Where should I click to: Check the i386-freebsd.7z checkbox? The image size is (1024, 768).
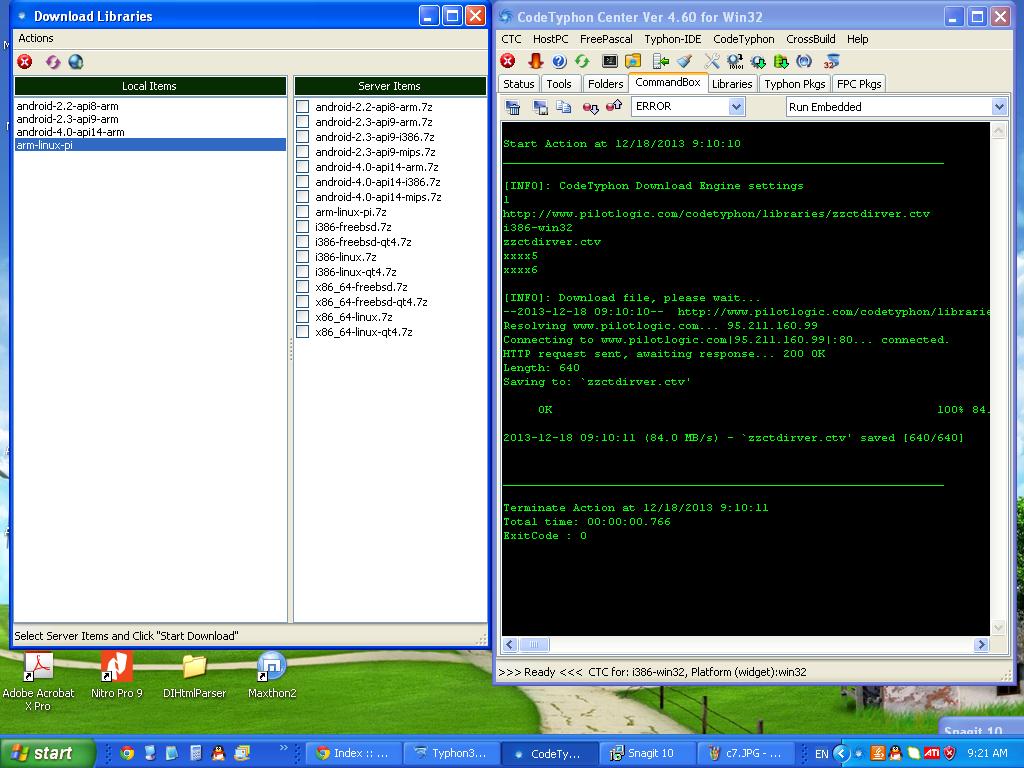(x=302, y=227)
